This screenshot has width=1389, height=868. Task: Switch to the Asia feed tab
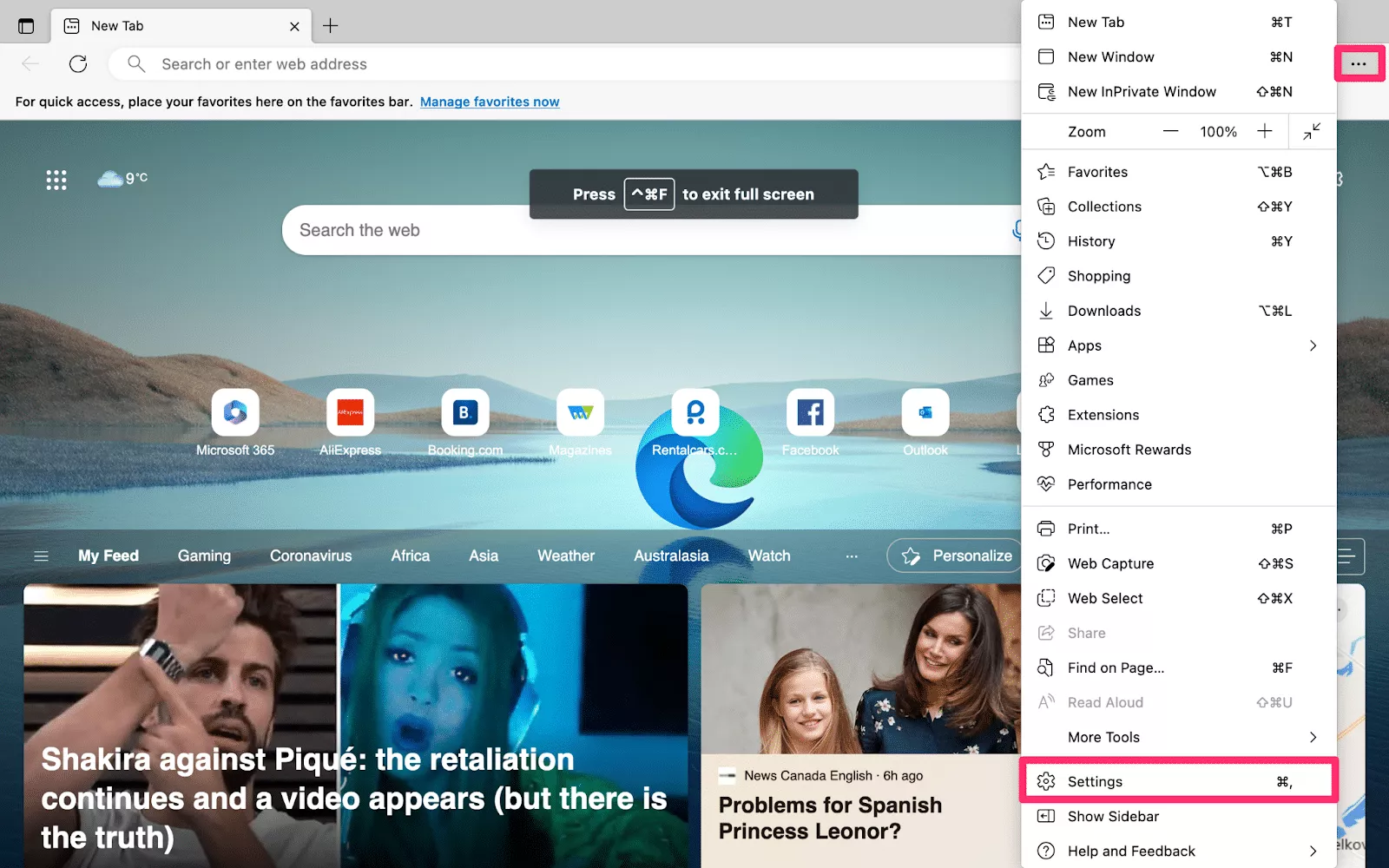point(484,556)
